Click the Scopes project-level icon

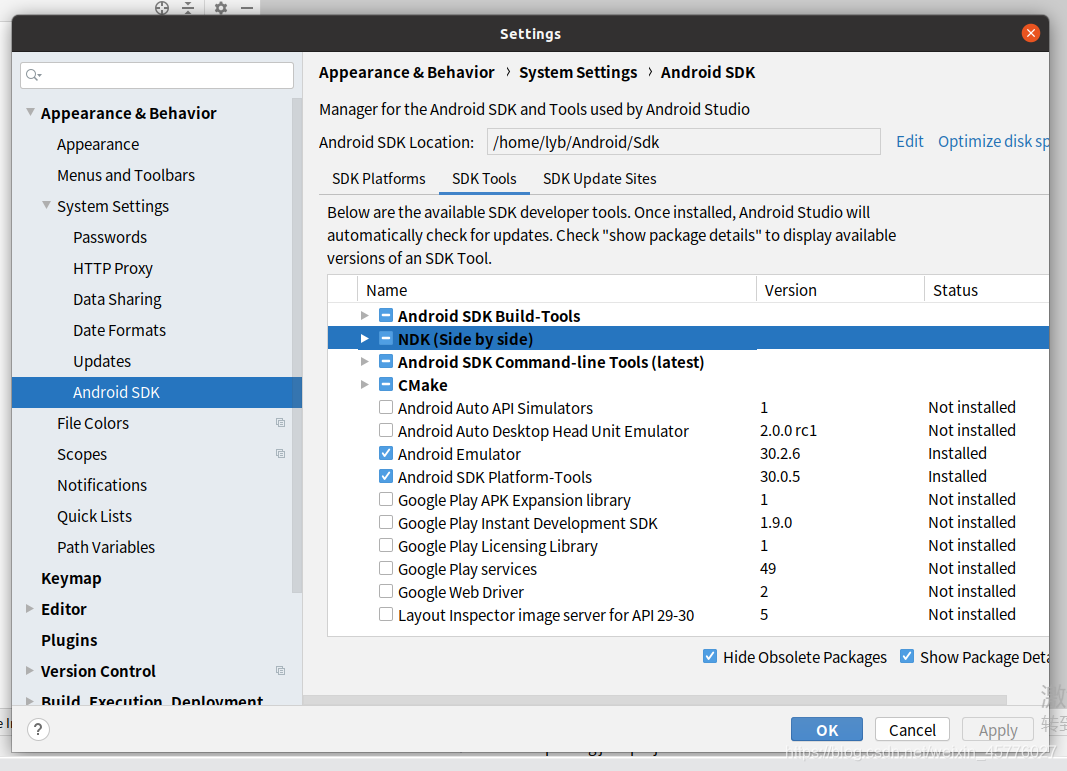click(280, 454)
